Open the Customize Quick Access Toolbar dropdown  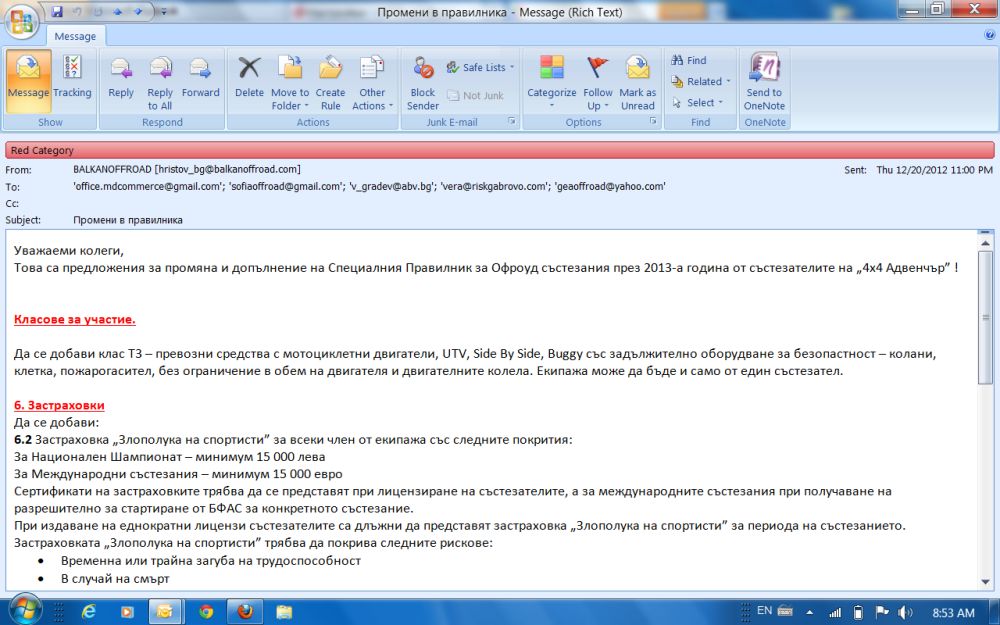click(164, 11)
